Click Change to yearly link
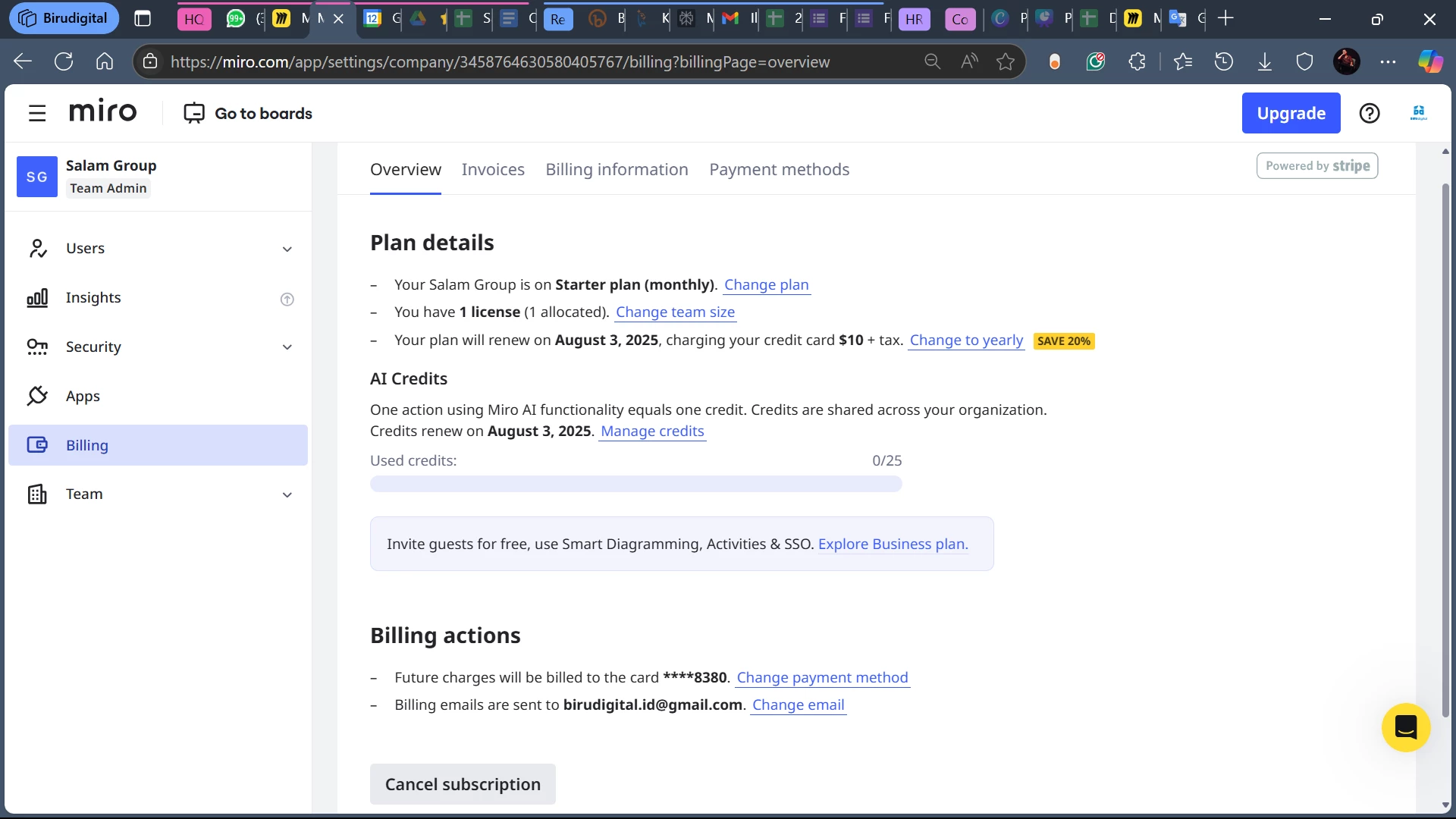The image size is (1456, 819). tap(966, 340)
